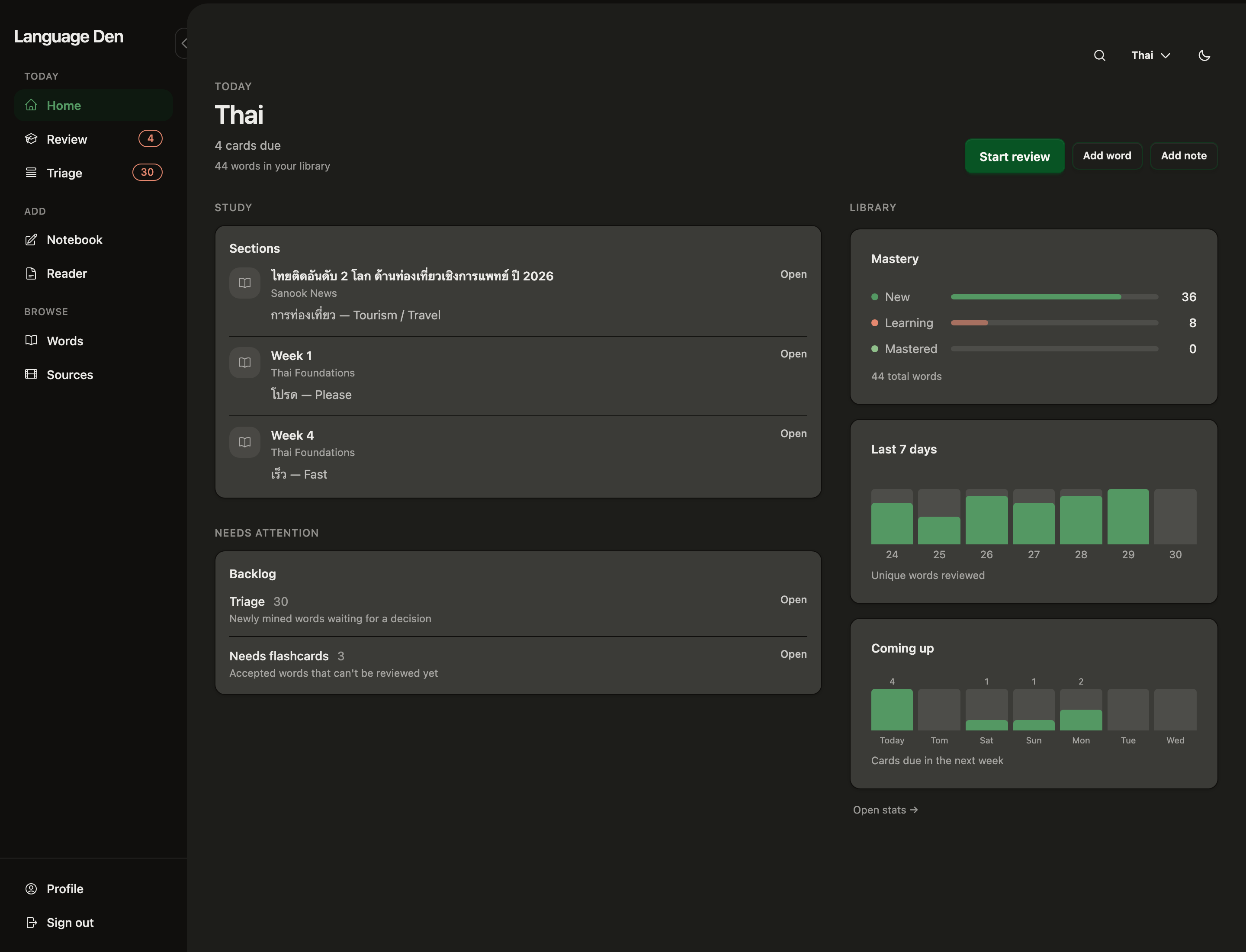Screen dimensions: 1246x952
Task: Open the Profile page
Action: tap(93, 888)
